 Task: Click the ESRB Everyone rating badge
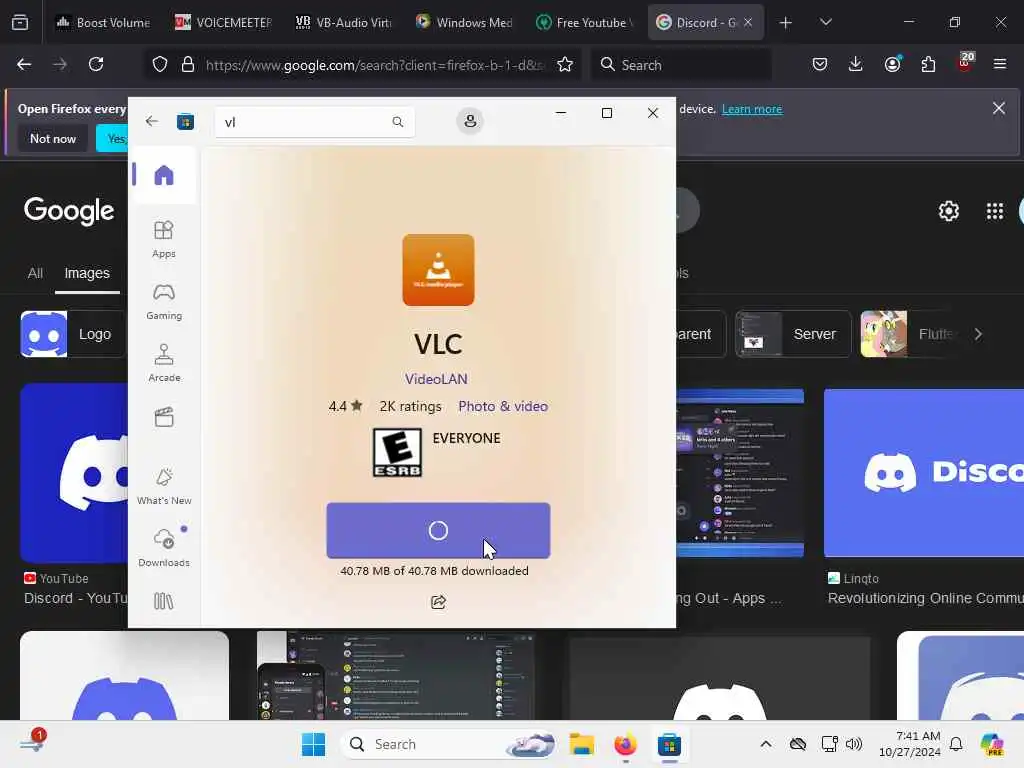[397, 452]
